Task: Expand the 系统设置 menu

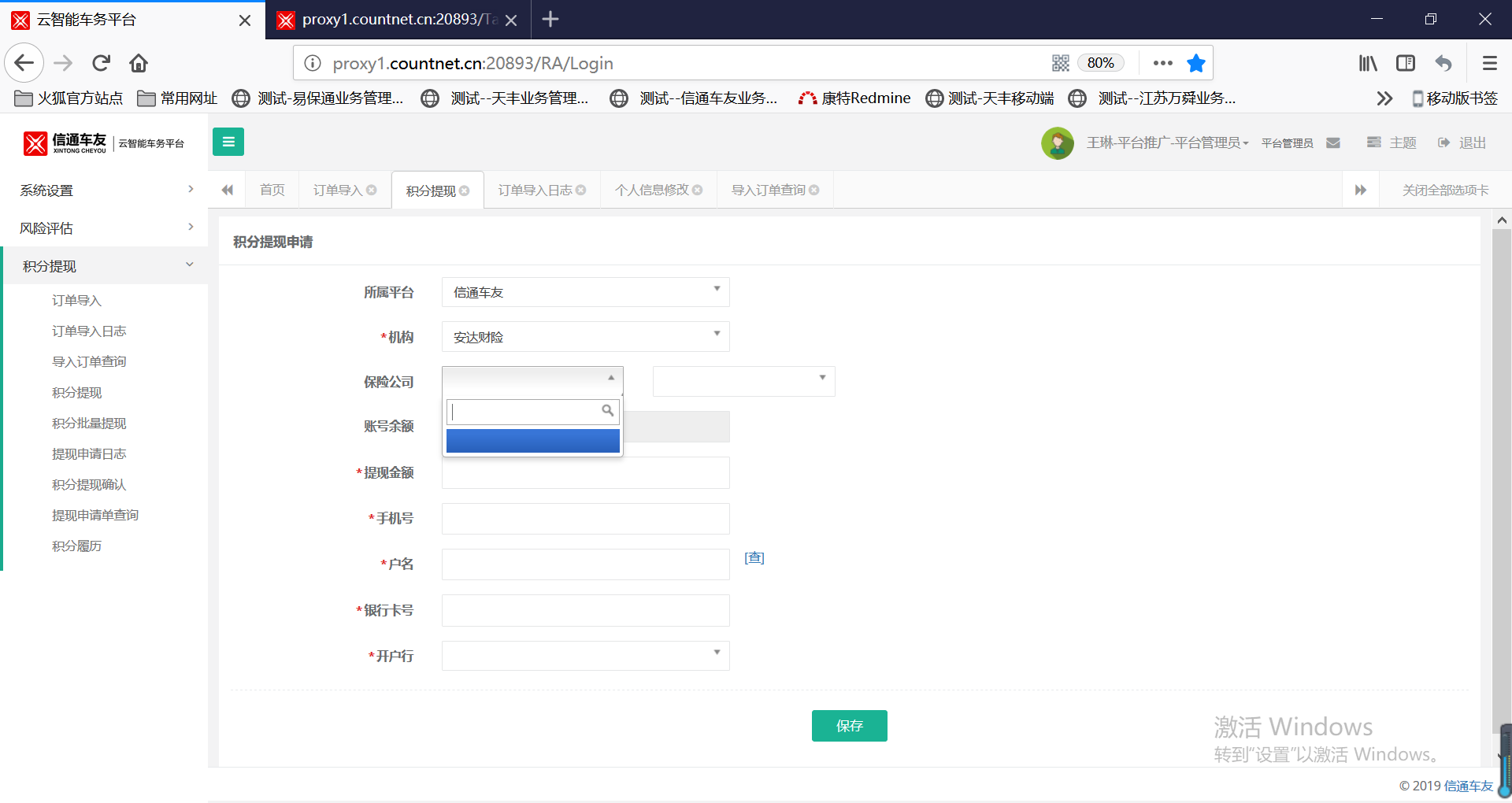Action: (104, 190)
